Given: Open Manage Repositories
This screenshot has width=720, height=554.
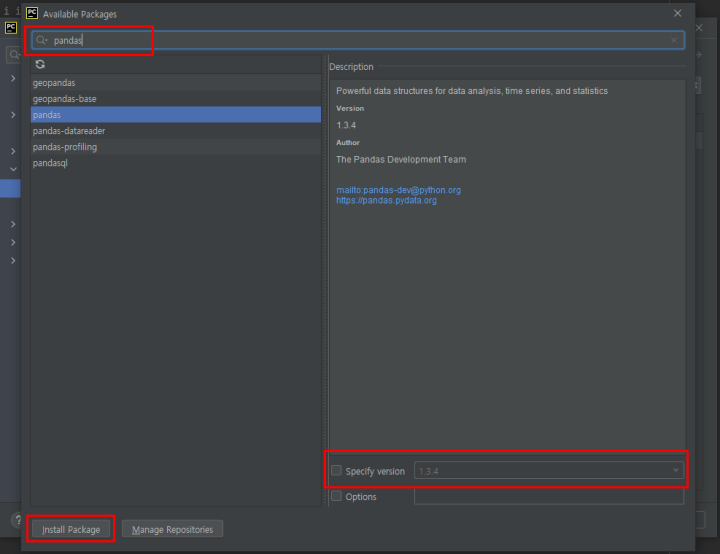Looking at the screenshot, I should (172, 529).
